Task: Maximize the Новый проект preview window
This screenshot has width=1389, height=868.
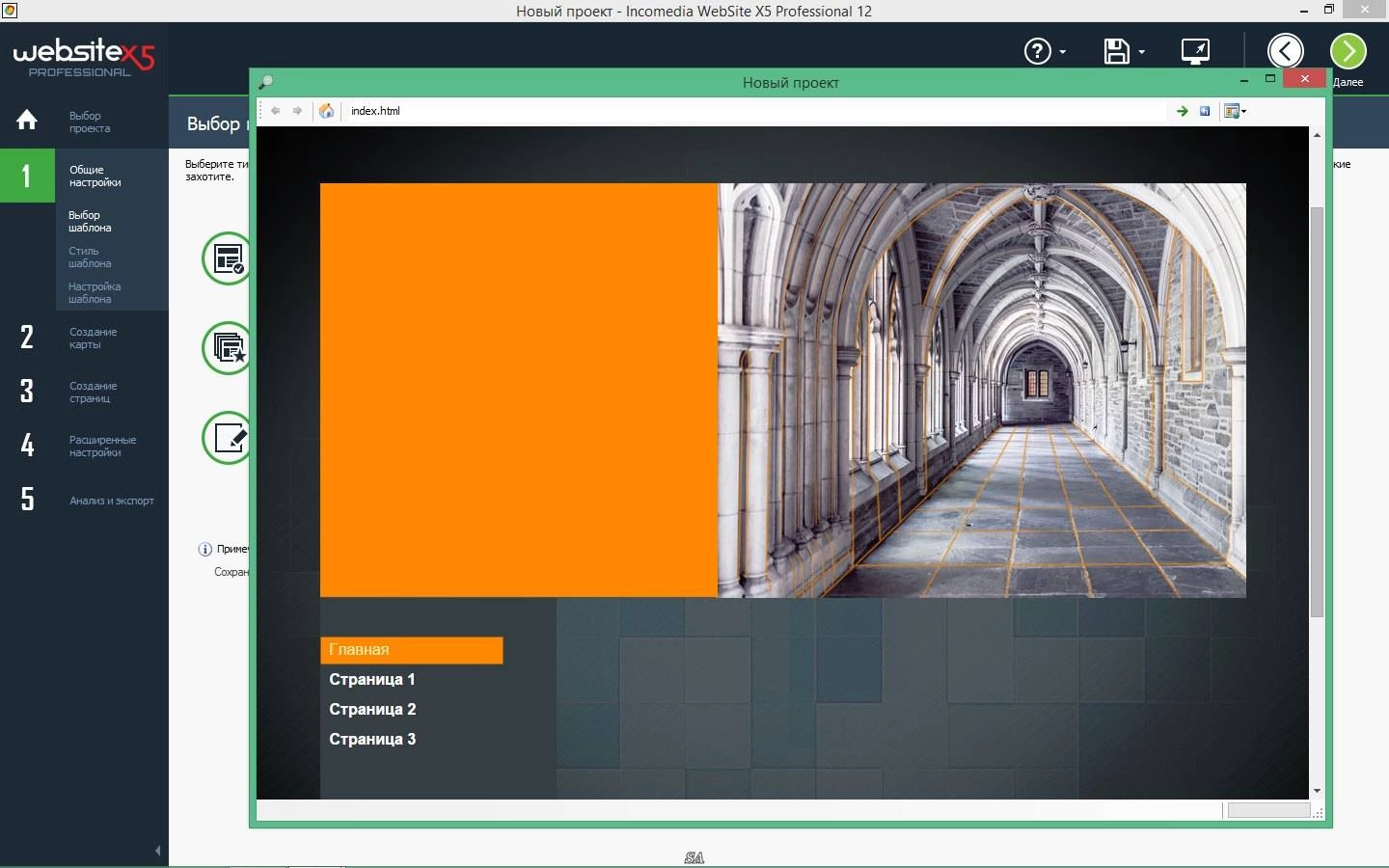Action: (1269, 79)
